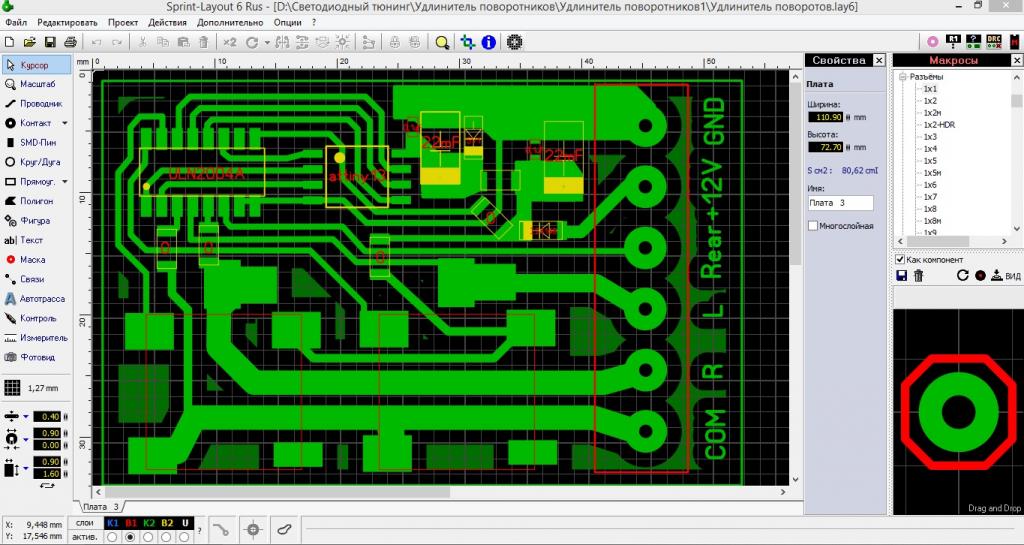Select the 1x2-HDR macro entry
Viewport: 1024px width, 545px height.
(939, 125)
